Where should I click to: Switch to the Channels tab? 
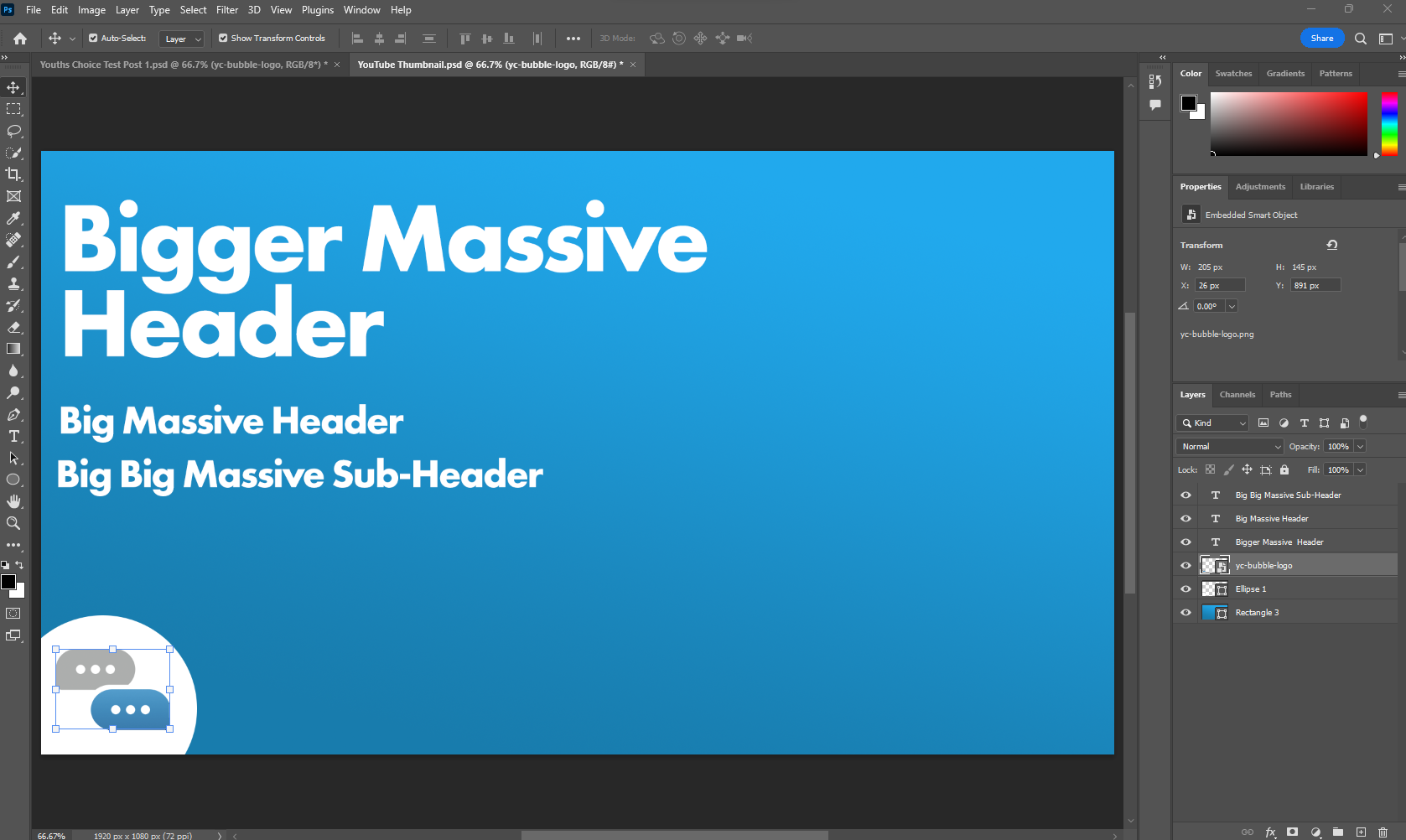[x=1237, y=395]
